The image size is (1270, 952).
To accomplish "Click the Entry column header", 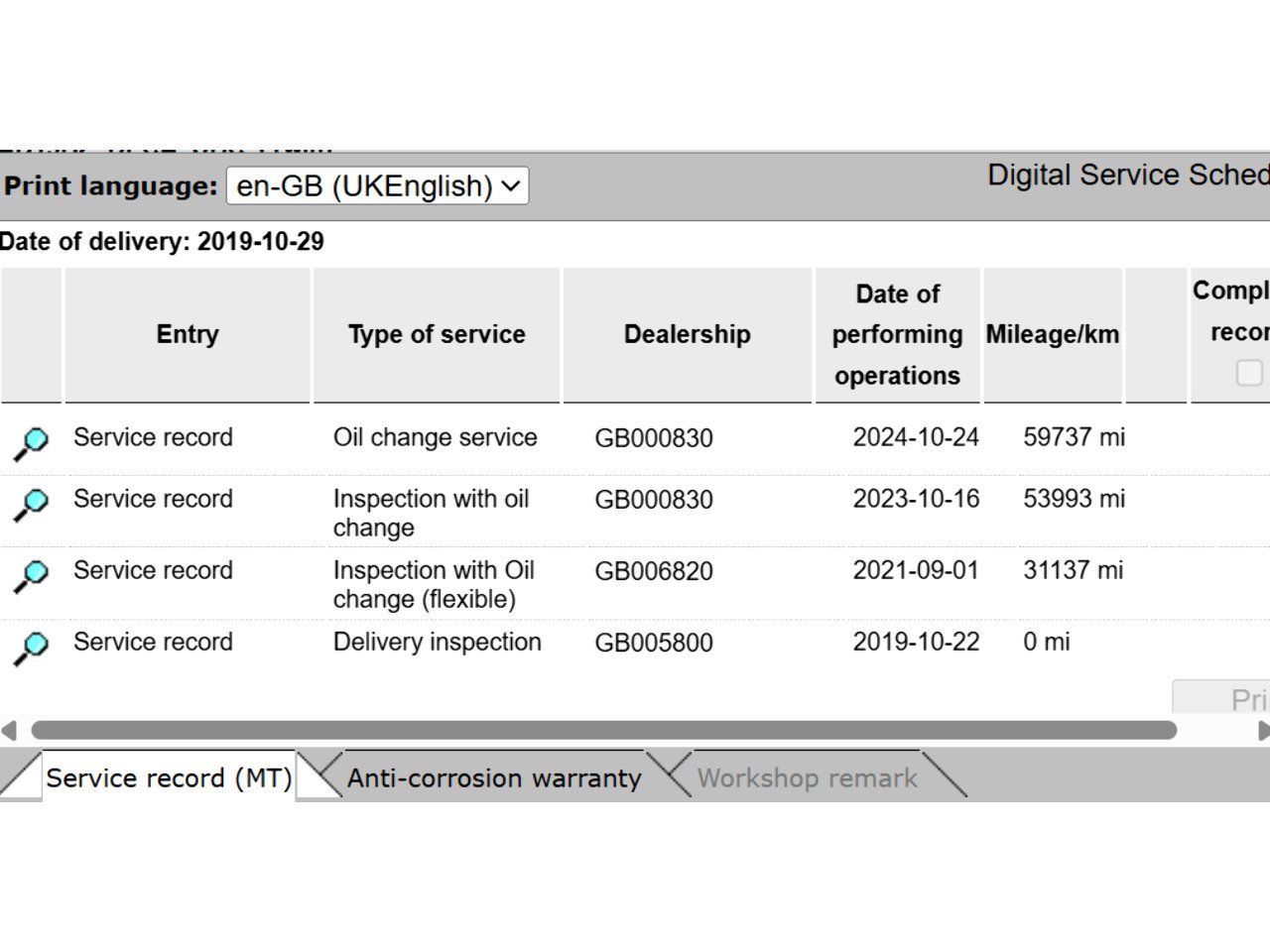I will (x=188, y=335).
